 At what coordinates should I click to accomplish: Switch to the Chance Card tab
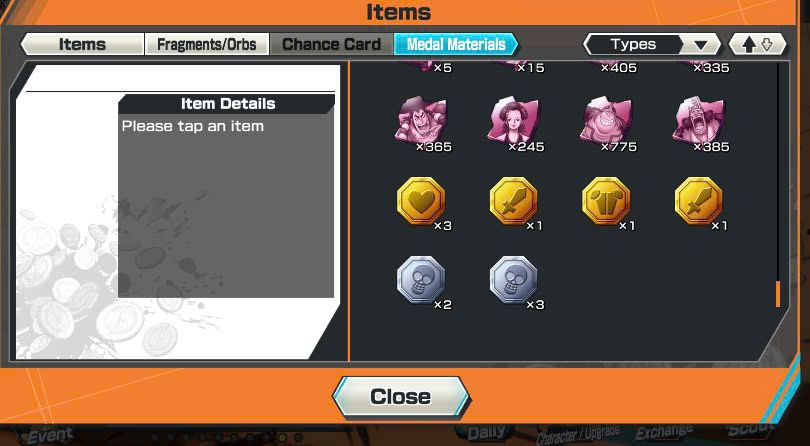click(331, 44)
